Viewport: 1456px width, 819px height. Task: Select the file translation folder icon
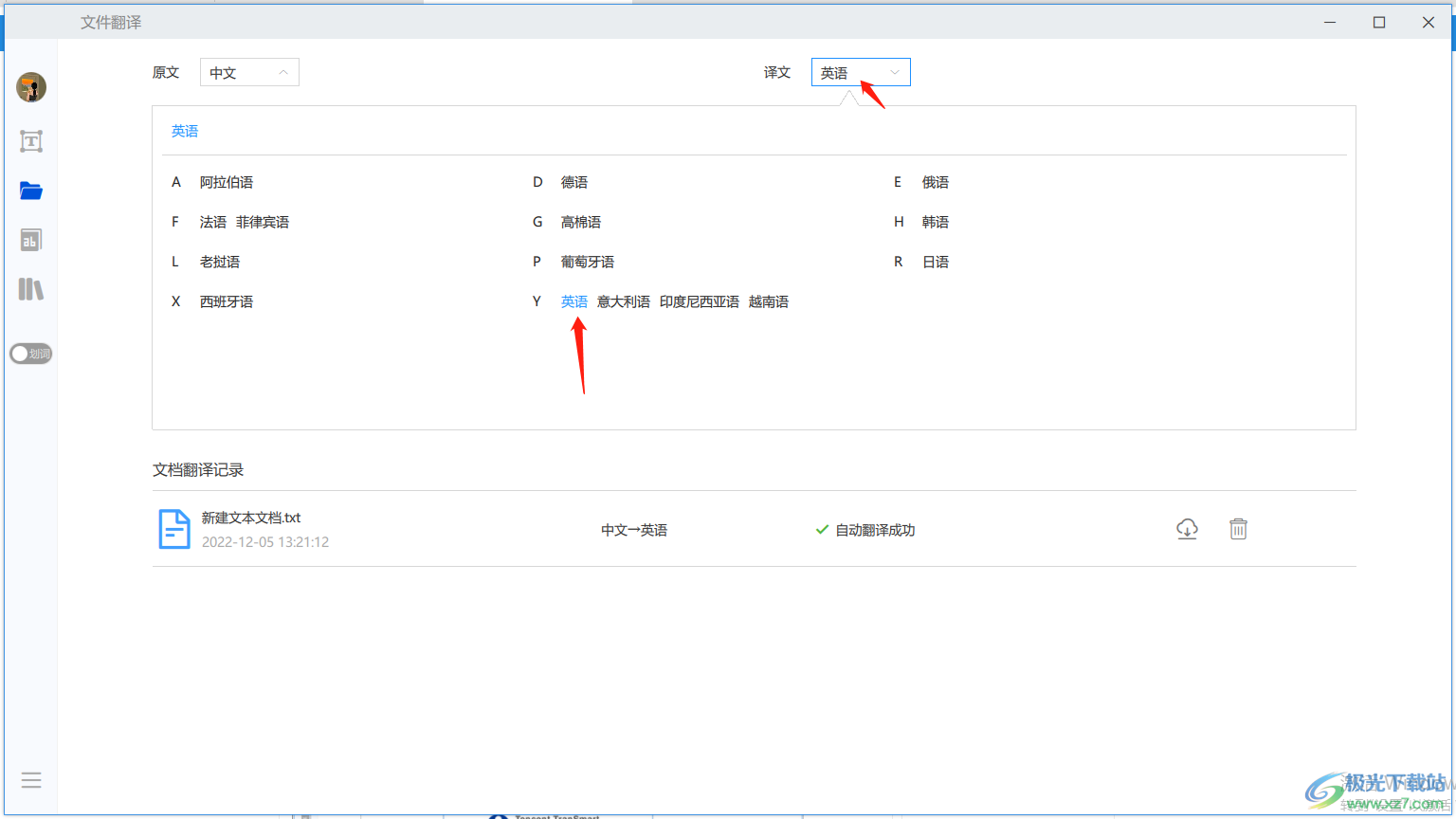point(31,191)
